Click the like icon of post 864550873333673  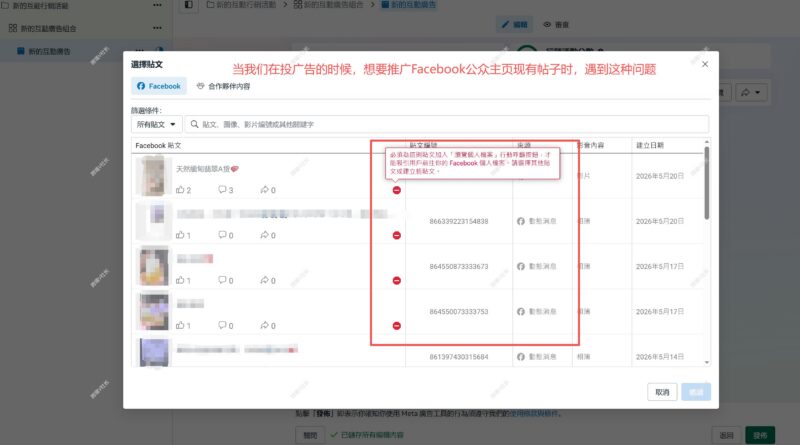(x=180, y=280)
